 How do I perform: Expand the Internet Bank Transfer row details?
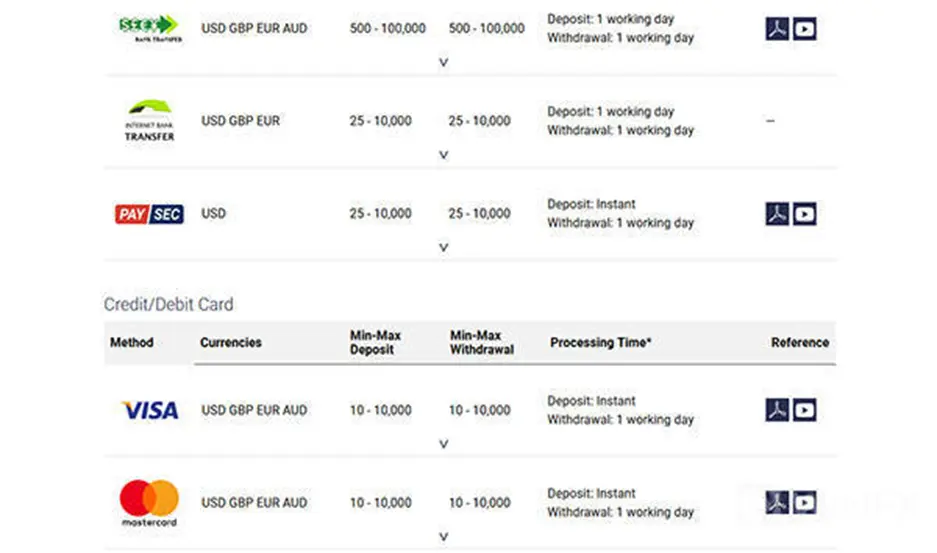[443, 155]
